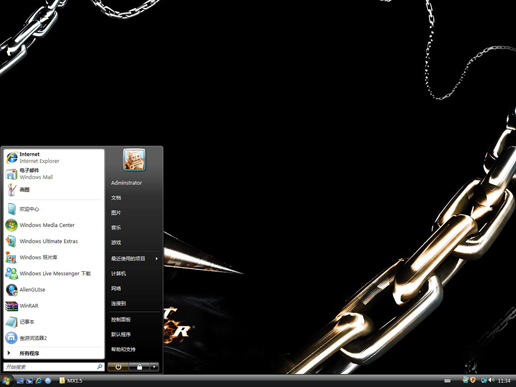Click the magnifier icon in the search box
The width and height of the screenshot is (516, 387).
[99, 367]
